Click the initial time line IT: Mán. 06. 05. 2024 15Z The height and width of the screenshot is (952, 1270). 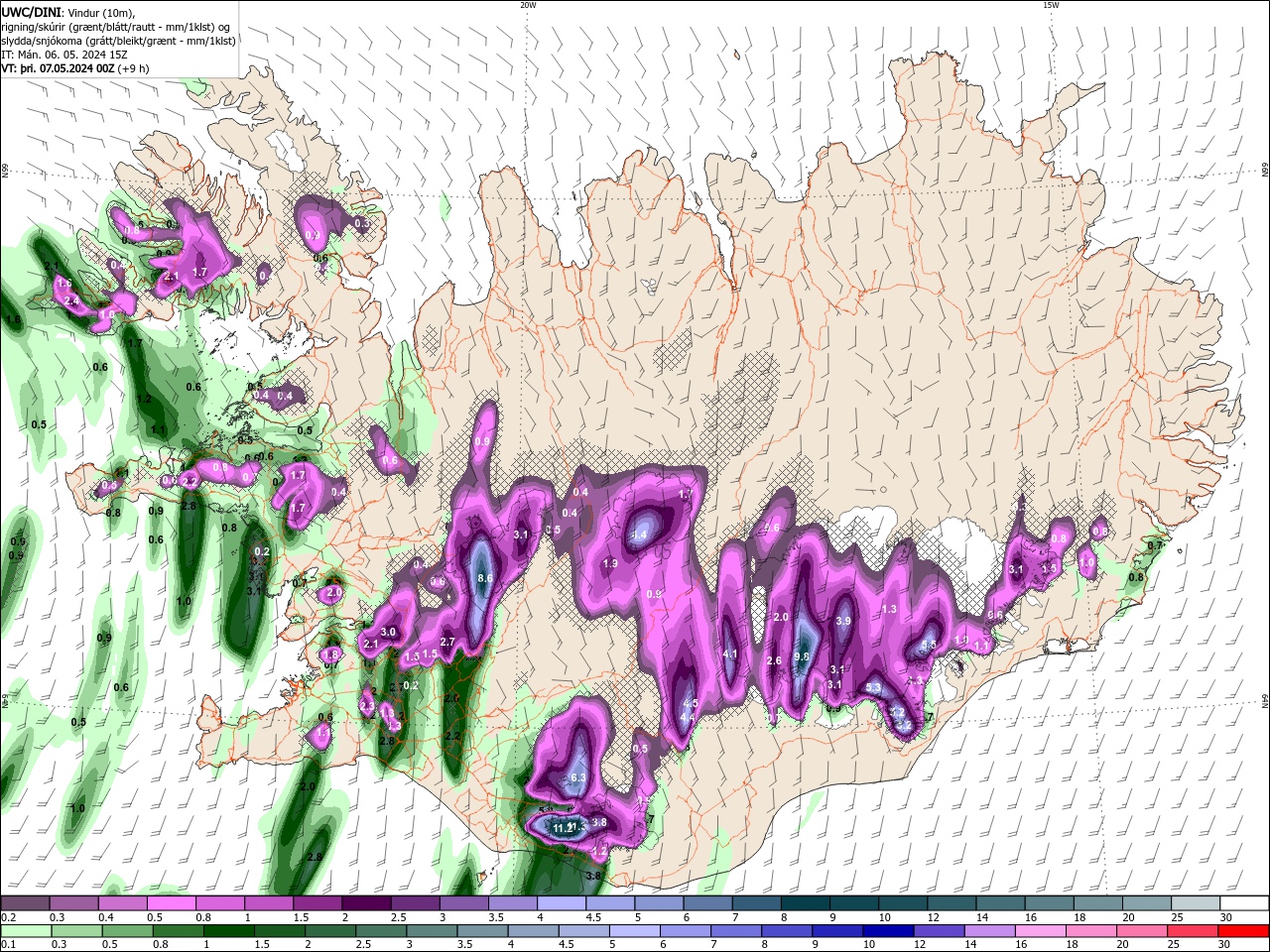coord(65,55)
